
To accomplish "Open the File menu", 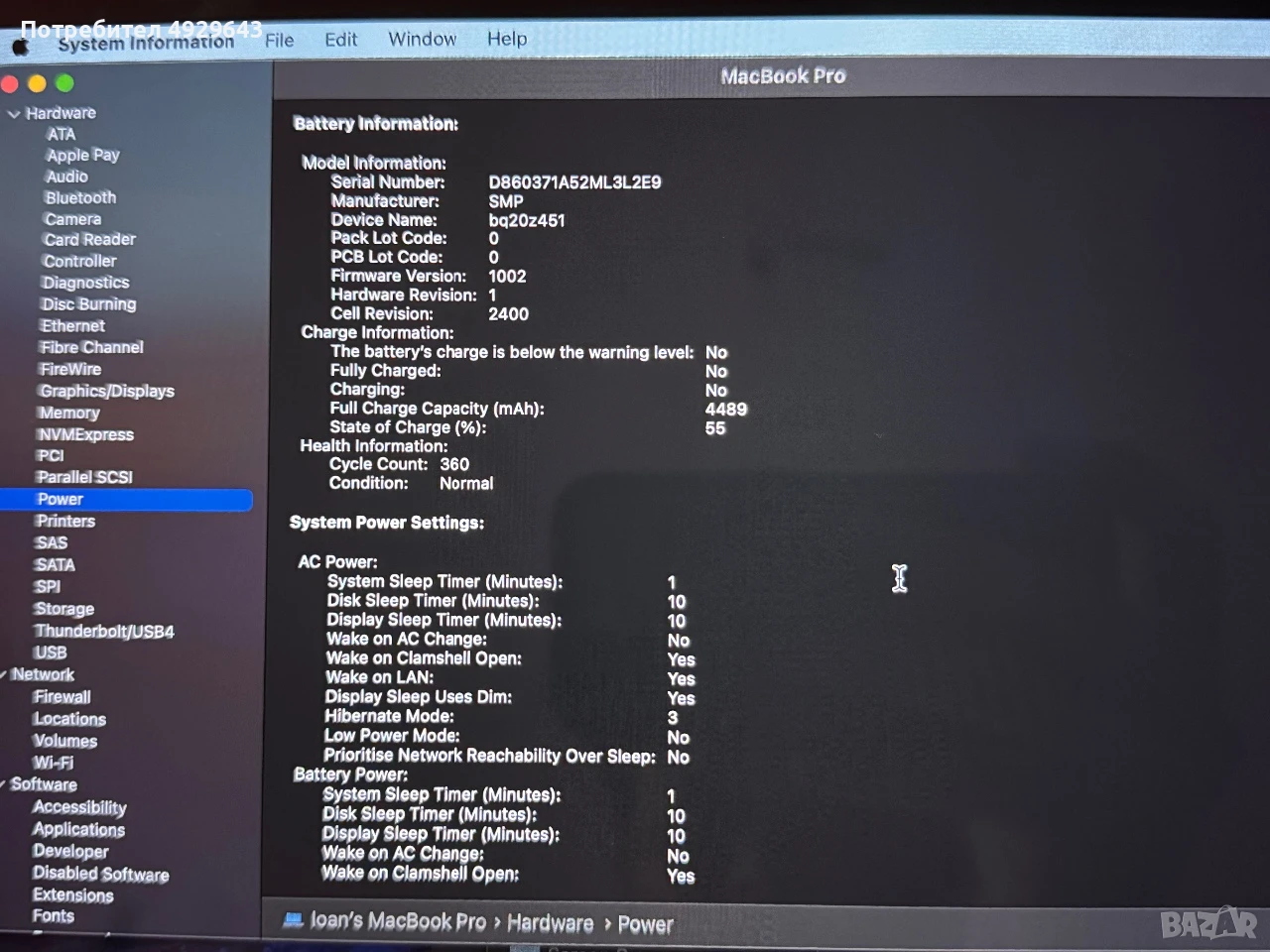I will [279, 40].
